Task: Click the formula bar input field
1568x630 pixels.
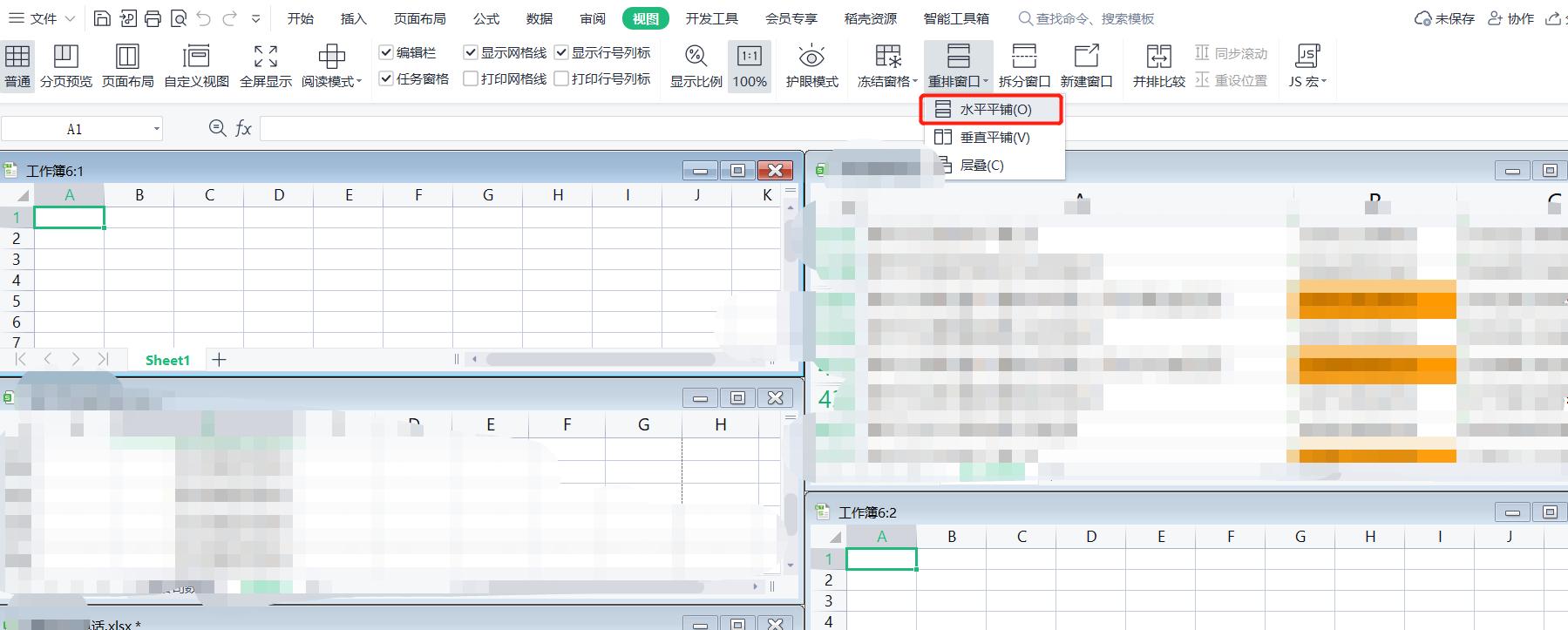Action: [913, 129]
